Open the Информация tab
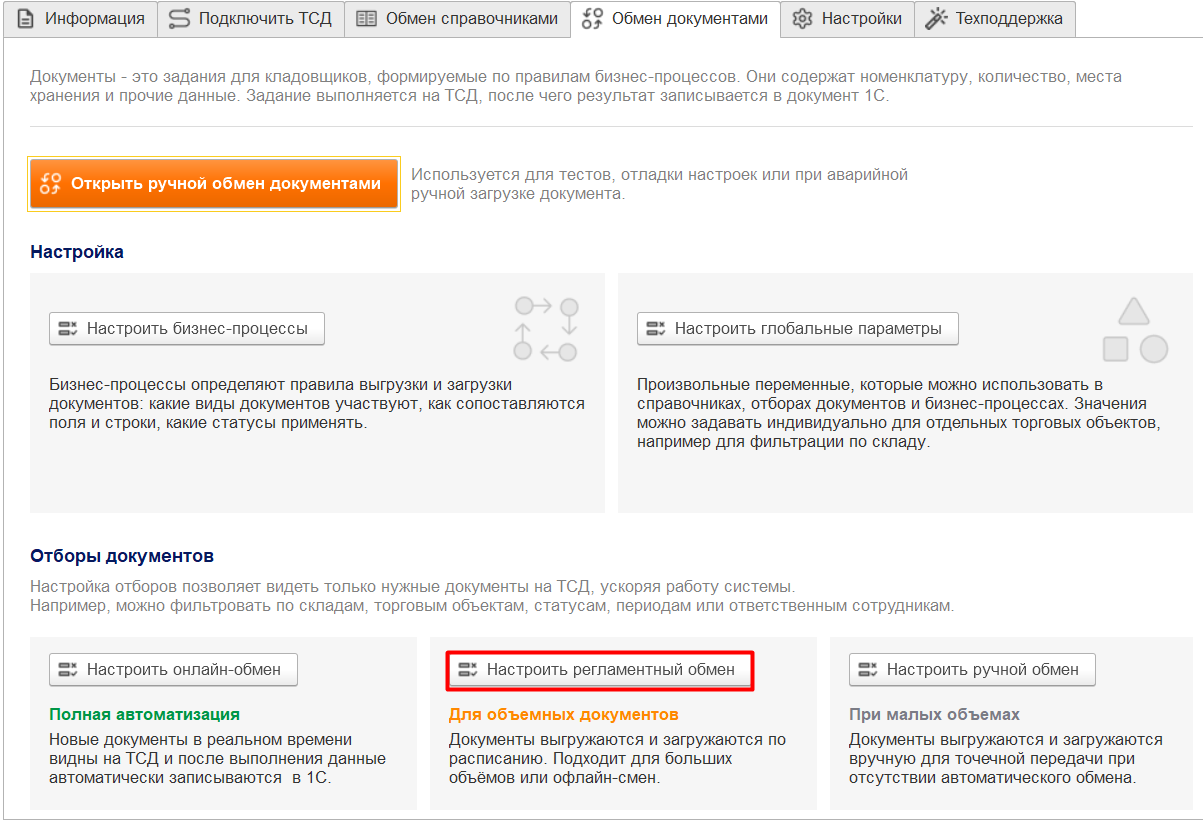 pos(80,19)
